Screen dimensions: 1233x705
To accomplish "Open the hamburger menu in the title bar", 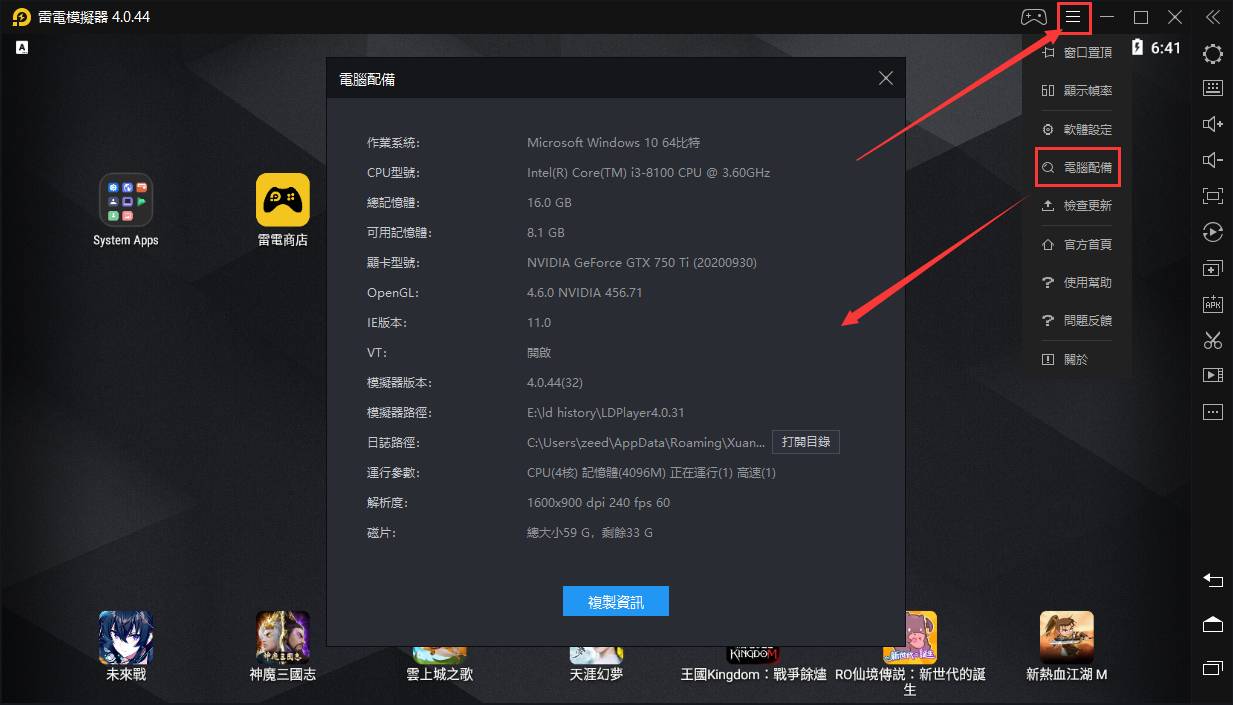I will pos(1073,17).
